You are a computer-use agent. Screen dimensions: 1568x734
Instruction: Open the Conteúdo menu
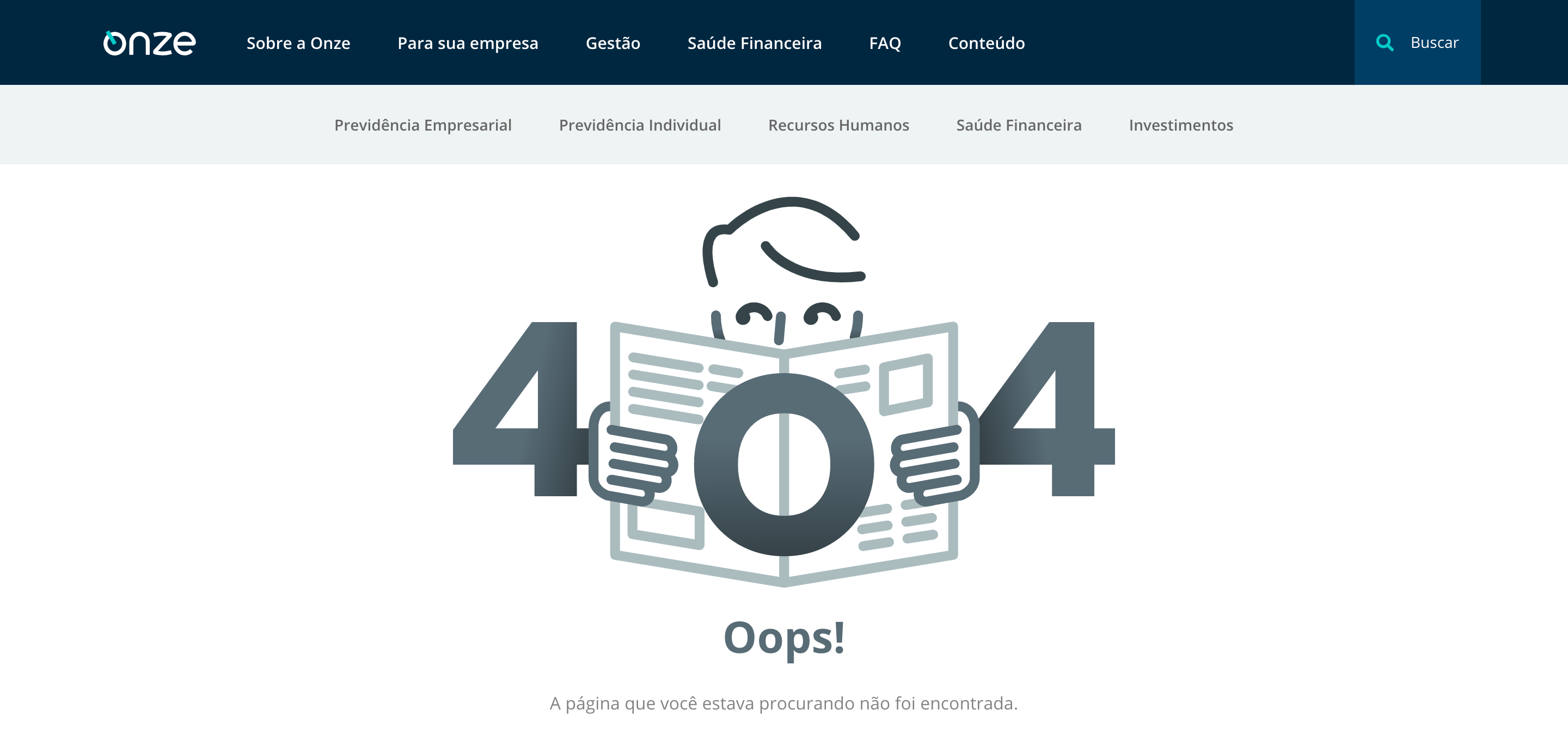click(x=986, y=43)
